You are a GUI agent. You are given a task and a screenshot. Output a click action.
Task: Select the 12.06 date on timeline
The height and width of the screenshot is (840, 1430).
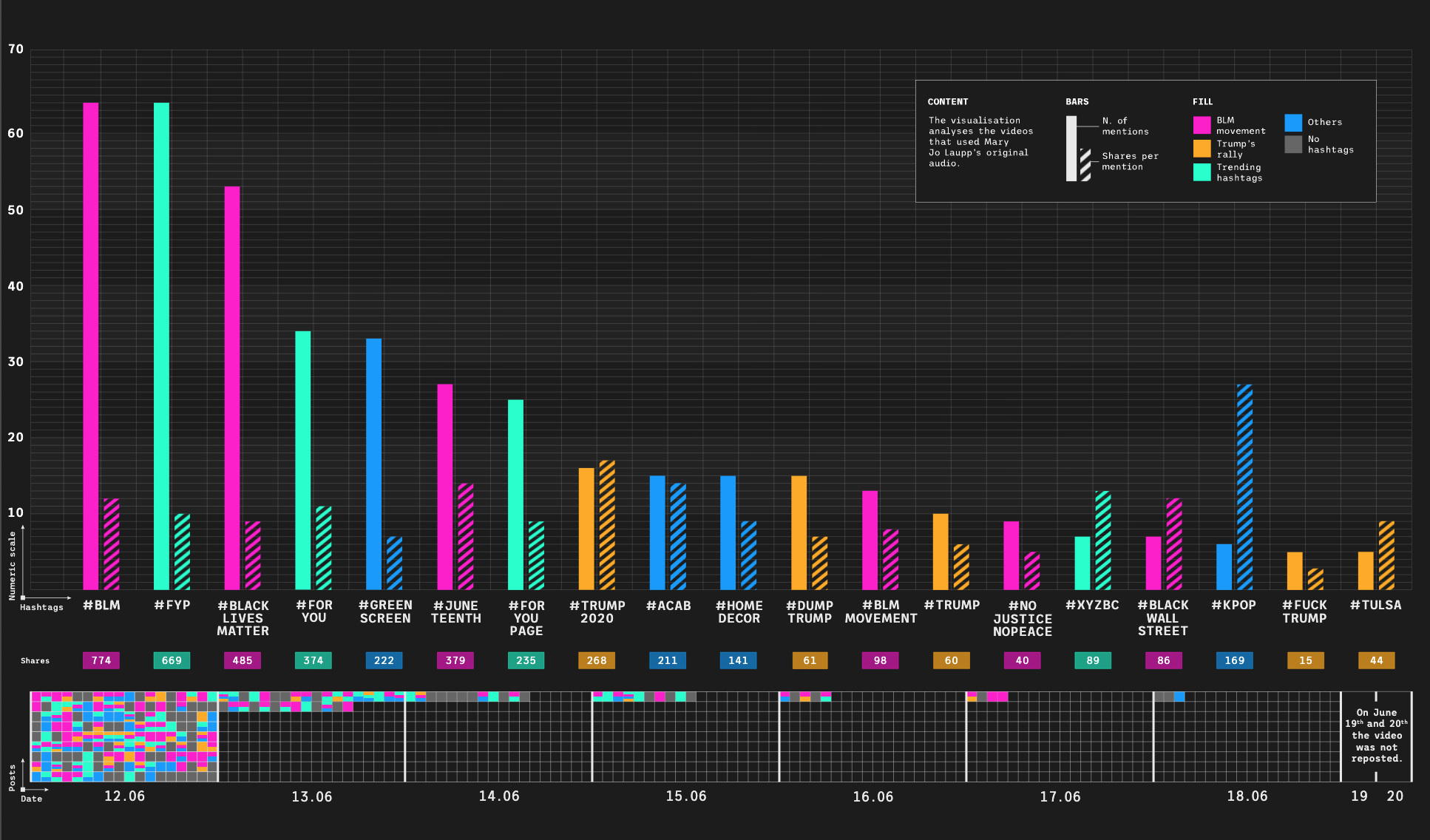124,796
